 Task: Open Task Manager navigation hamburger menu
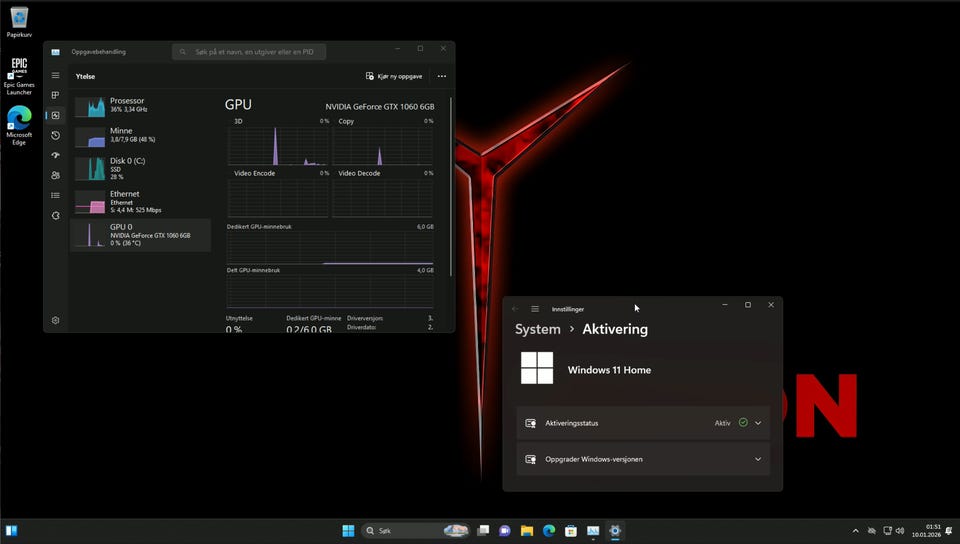pyautogui.click(x=56, y=75)
